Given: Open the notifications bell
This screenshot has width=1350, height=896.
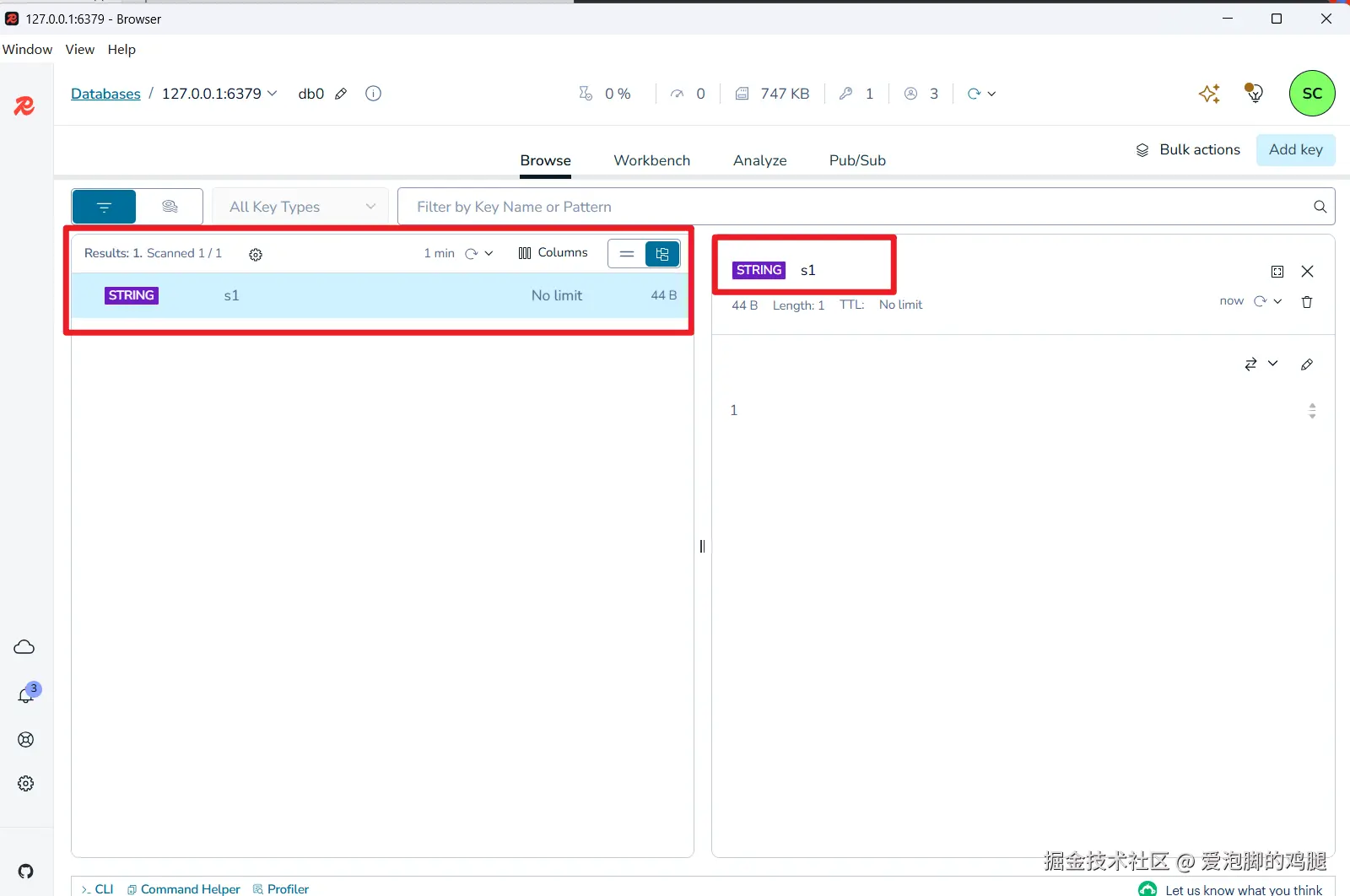Looking at the screenshot, I should point(26,694).
